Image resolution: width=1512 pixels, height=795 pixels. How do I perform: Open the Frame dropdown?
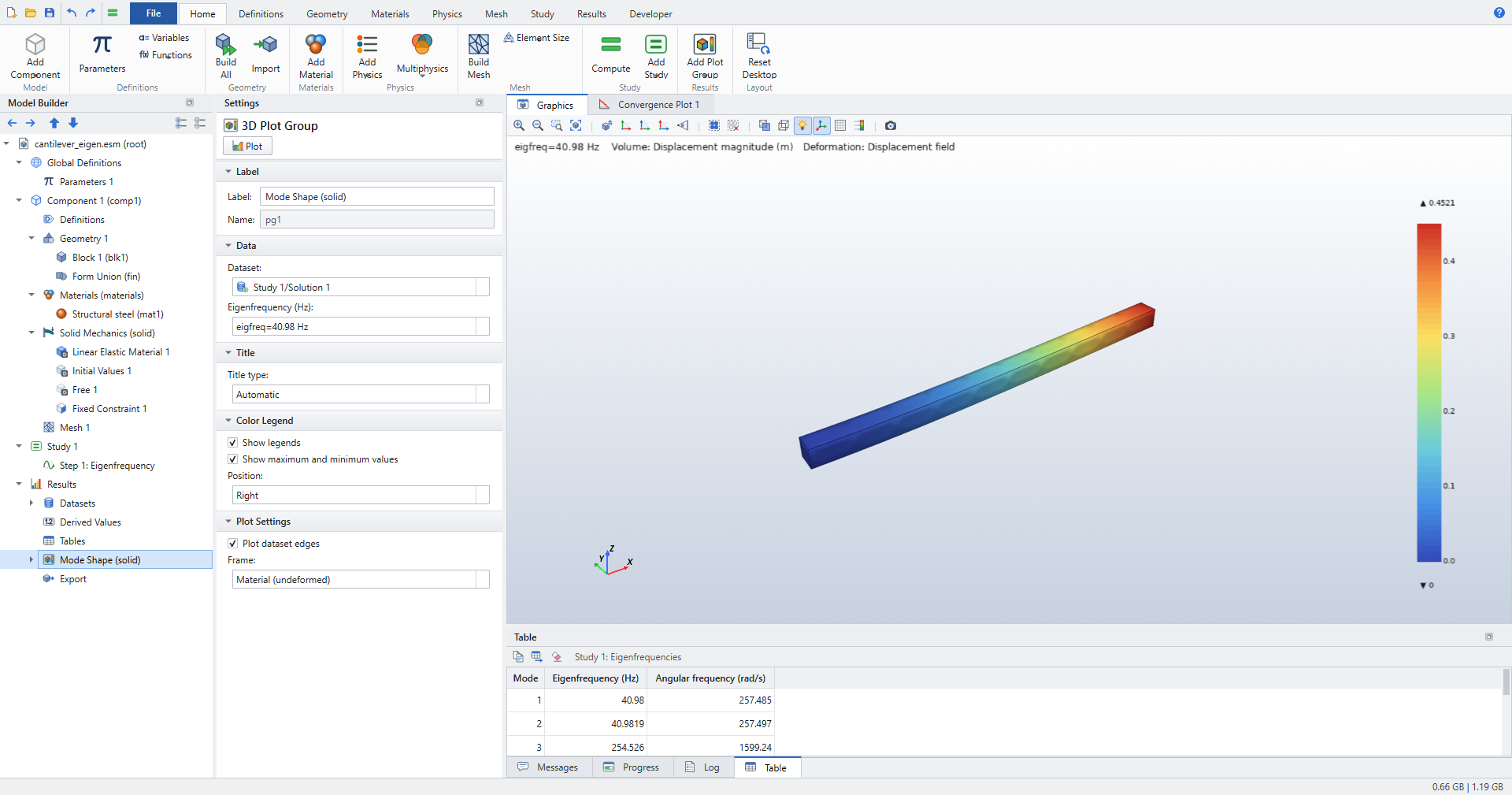click(361, 580)
